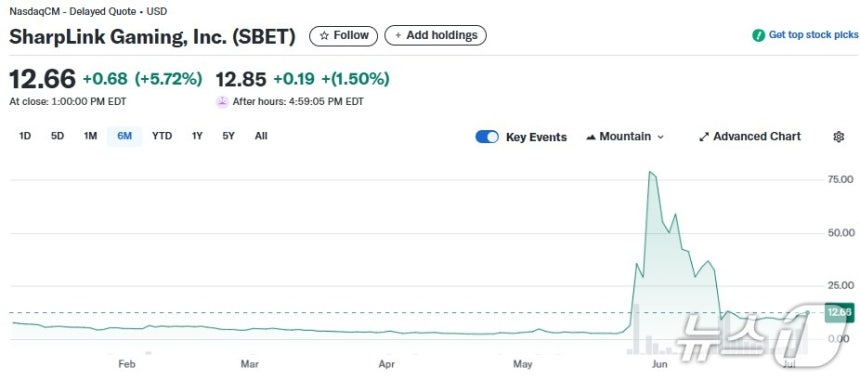Open chart settings gear icon
This screenshot has width=860, height=380.
tap(838, 137)
